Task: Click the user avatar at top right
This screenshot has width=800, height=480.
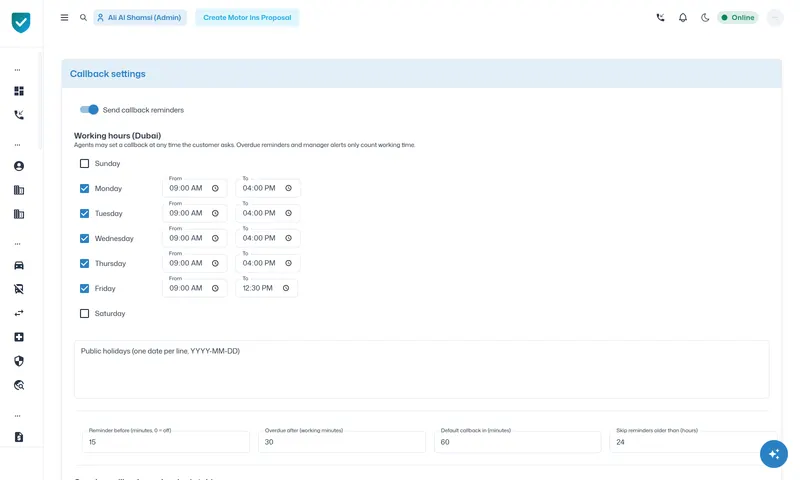Action: pos(775,17)
